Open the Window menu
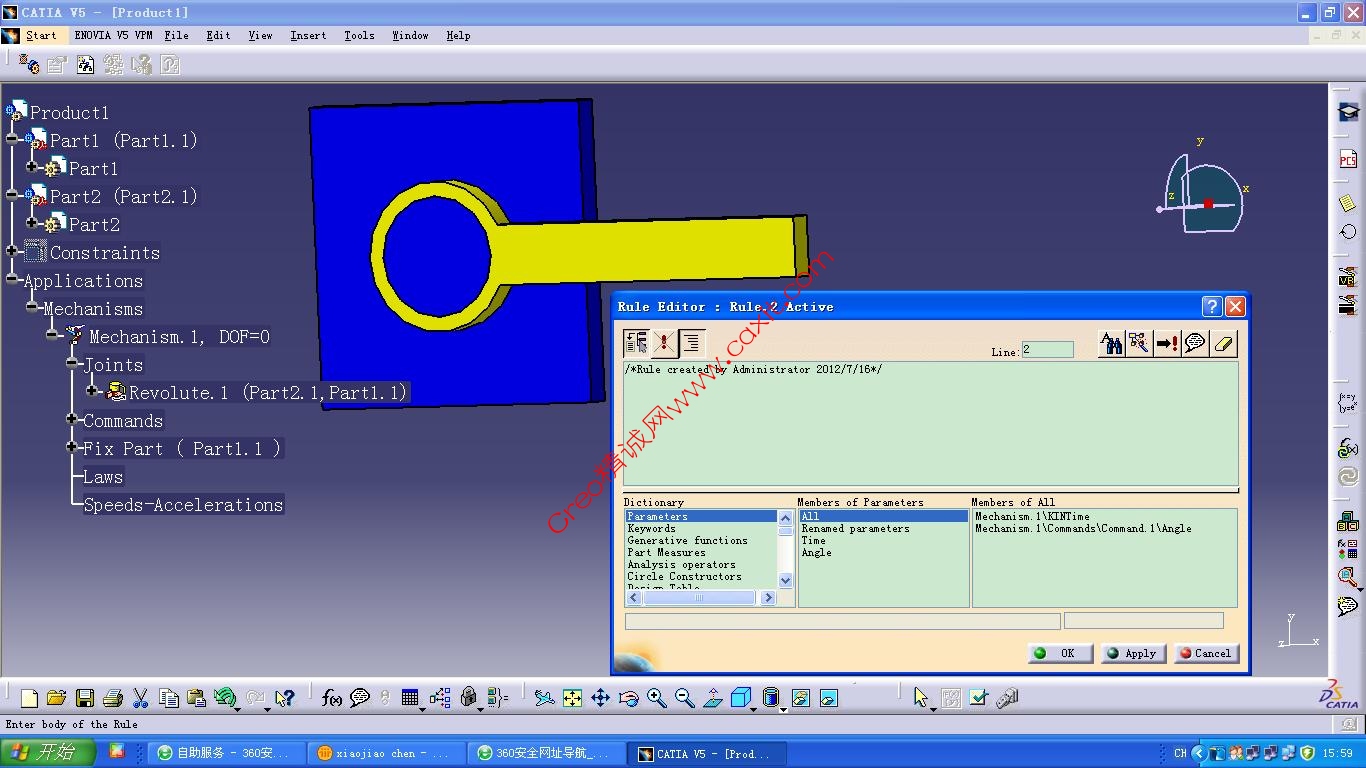 point(410,36)
